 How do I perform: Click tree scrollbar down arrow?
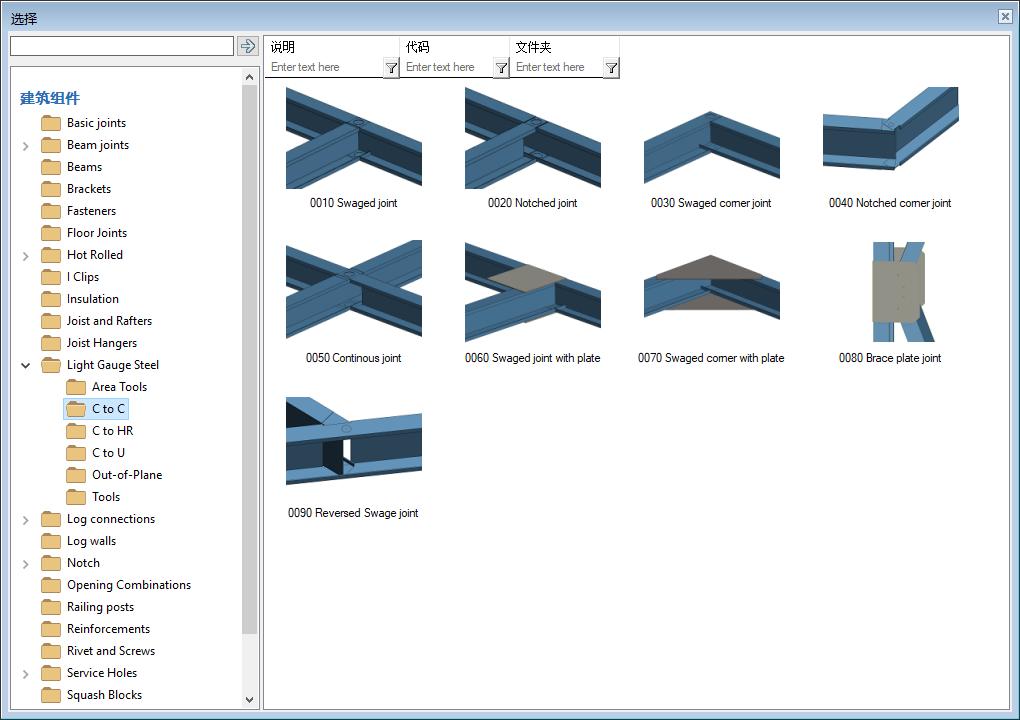tap(250, 700)
